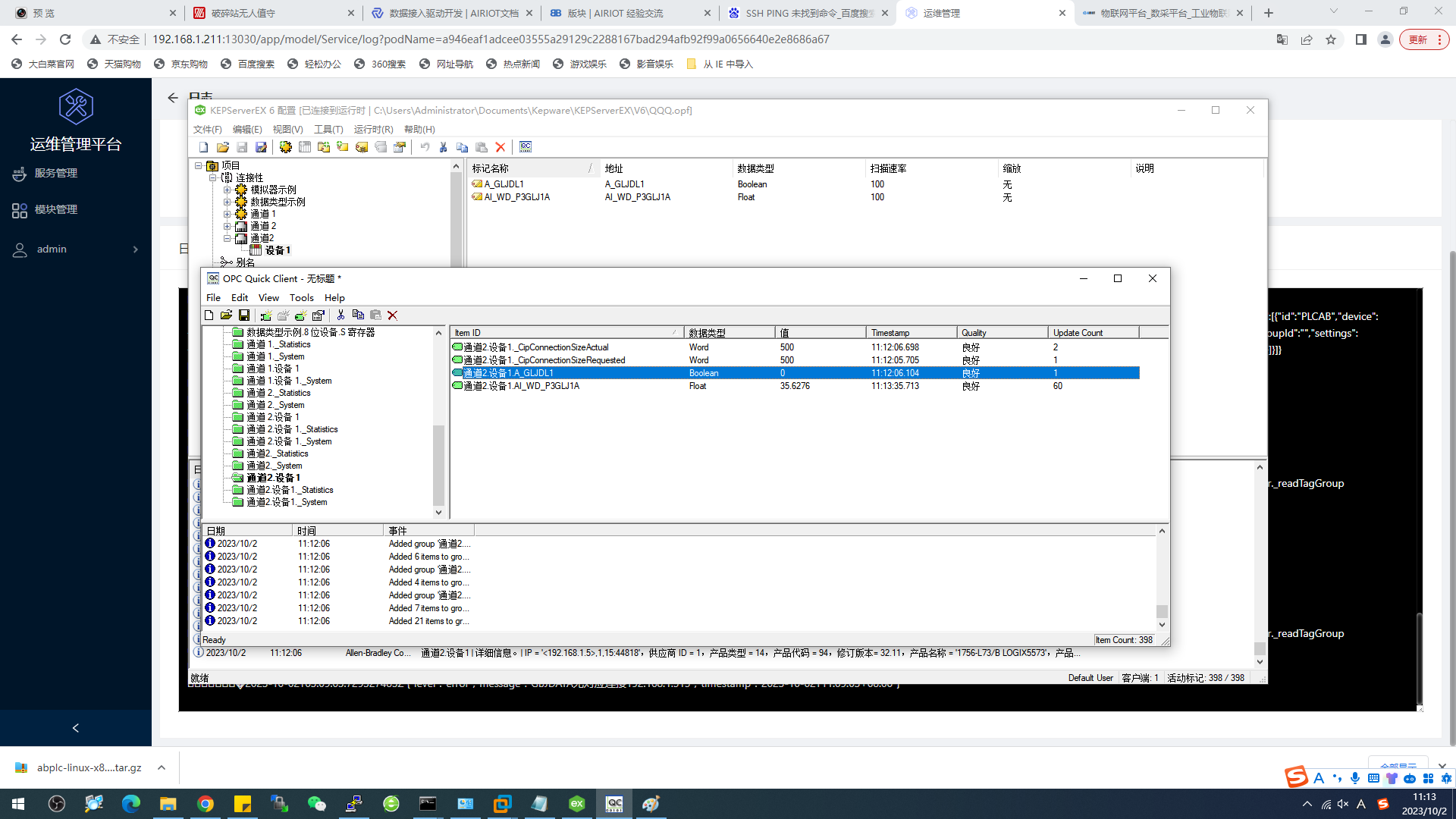1456x819 pixels.
Task: Expand 数据类型示例 node in KEPServerEX tree
Action: [227, 202]
